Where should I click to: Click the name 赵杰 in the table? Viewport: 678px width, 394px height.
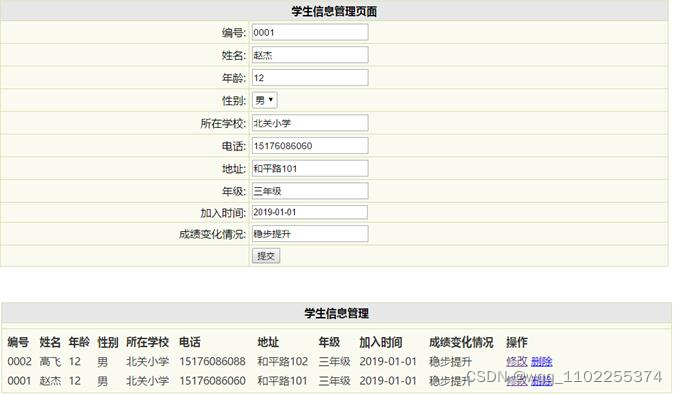50,381
